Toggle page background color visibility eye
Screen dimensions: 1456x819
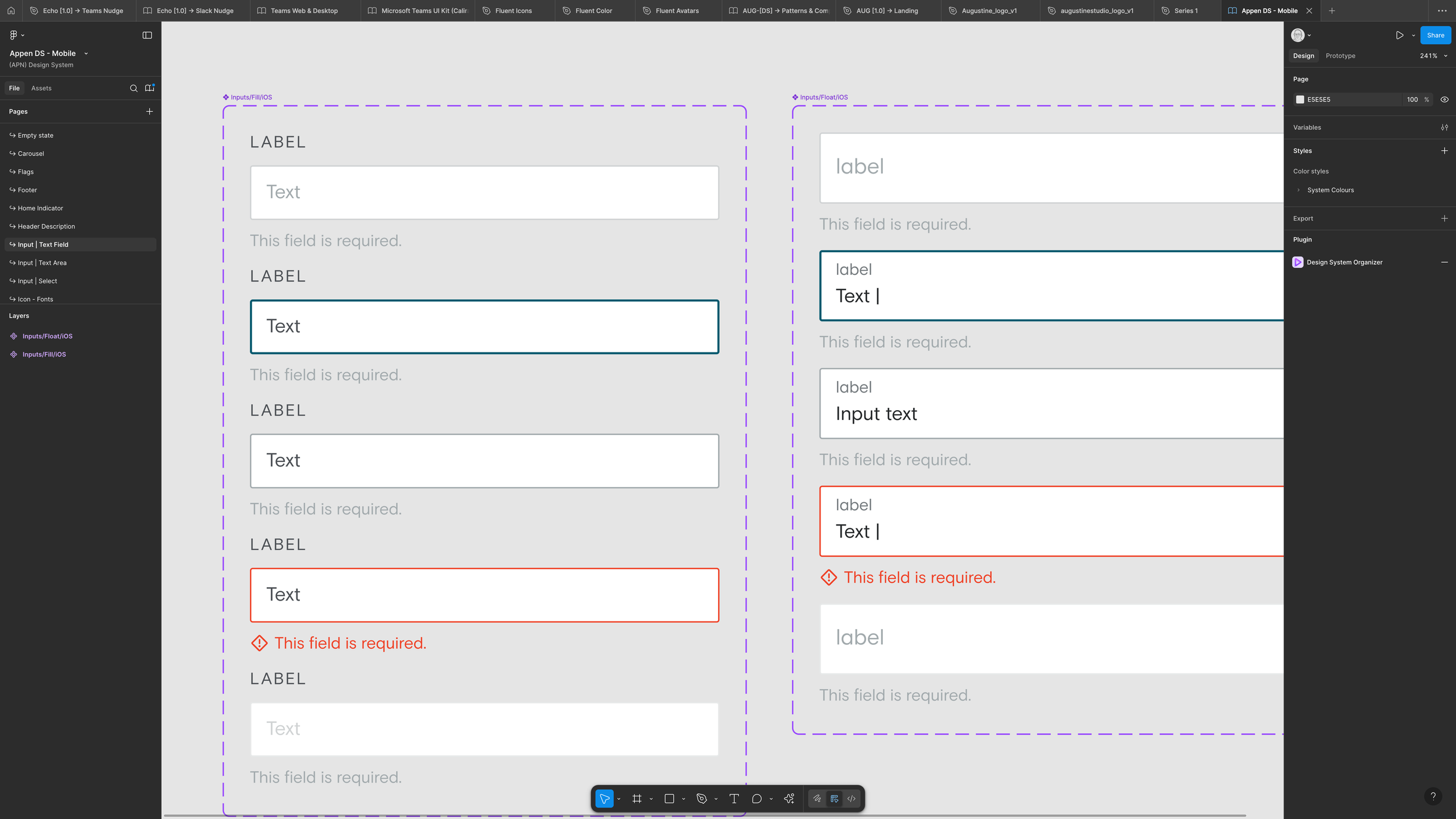(1444, 100)
